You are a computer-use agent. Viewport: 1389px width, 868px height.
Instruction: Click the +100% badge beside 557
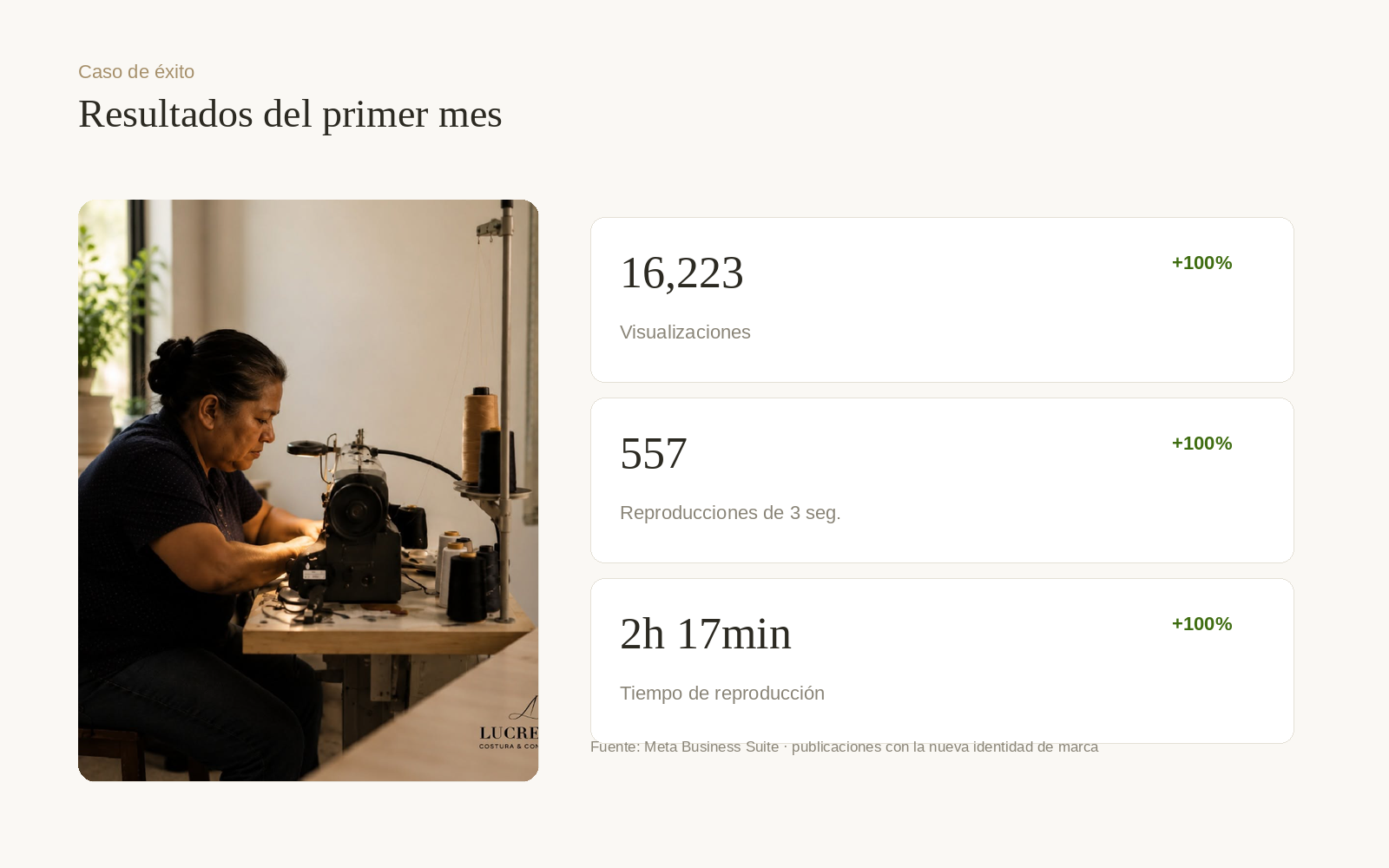pos(1201,444)
